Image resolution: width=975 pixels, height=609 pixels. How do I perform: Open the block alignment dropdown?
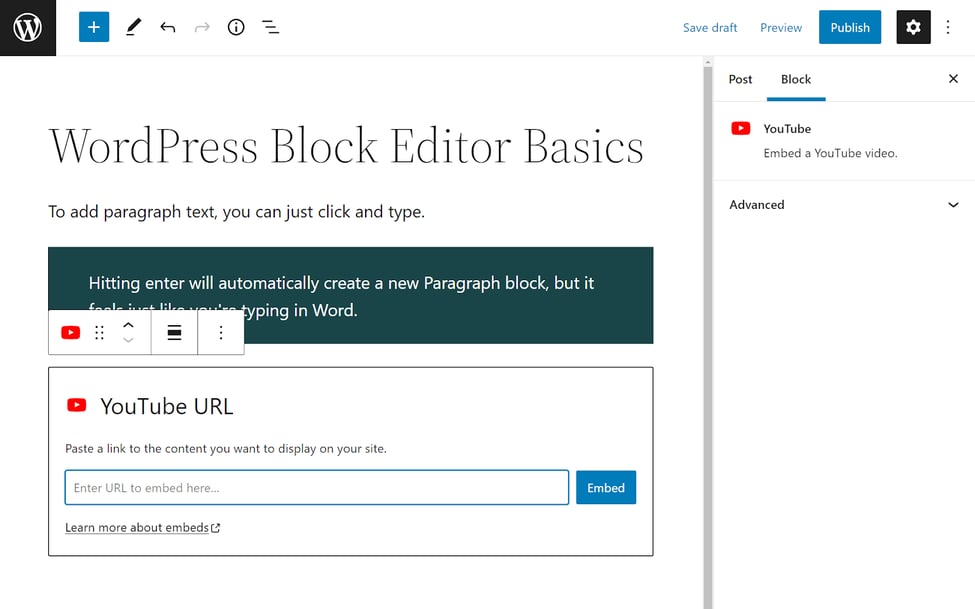(x=174, y=333)
